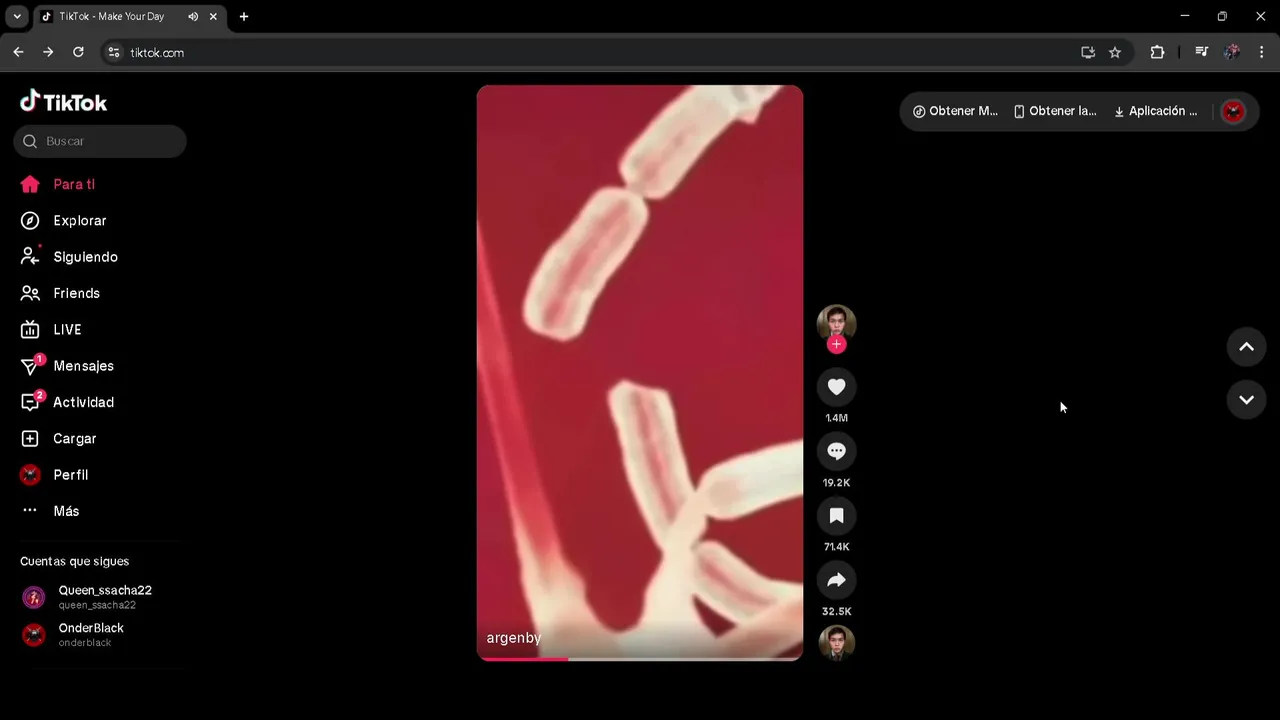Seek using video progress bar
Image resolution: width=1280 pixels, height=720 pixels.
tap(640, 659)
